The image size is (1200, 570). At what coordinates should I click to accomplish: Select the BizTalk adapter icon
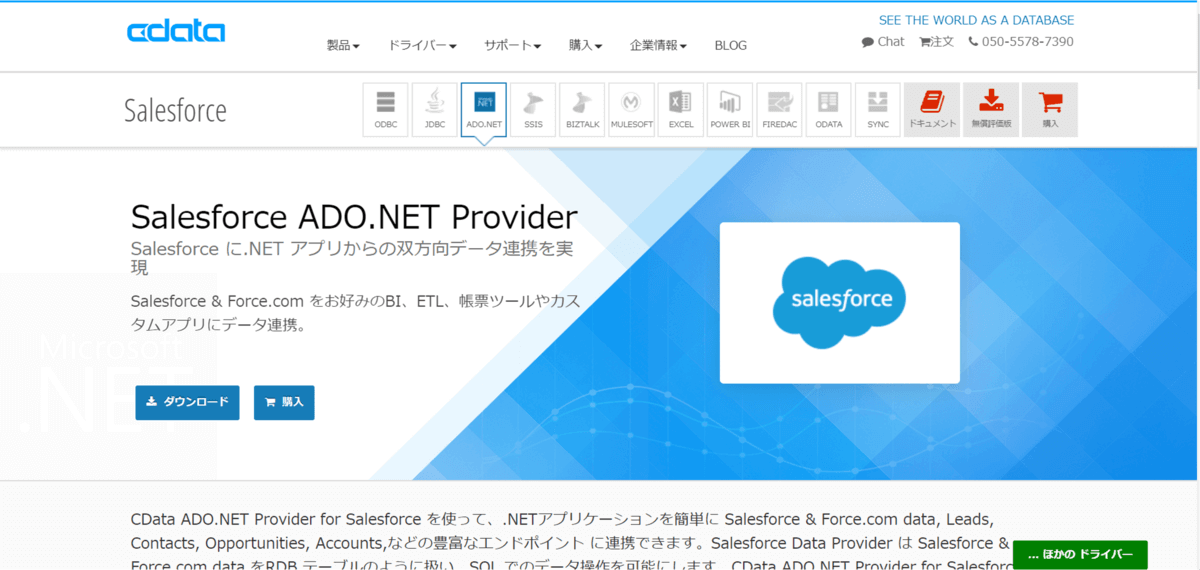point(582,109)
